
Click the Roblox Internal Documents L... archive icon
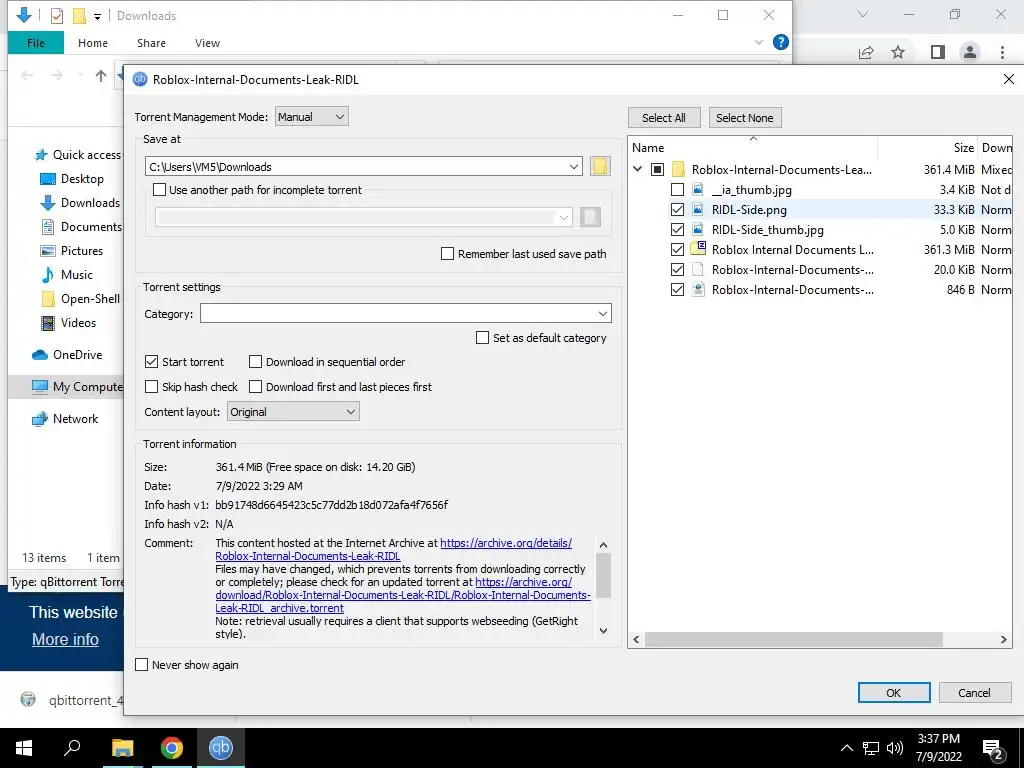[x=698, y=249]
